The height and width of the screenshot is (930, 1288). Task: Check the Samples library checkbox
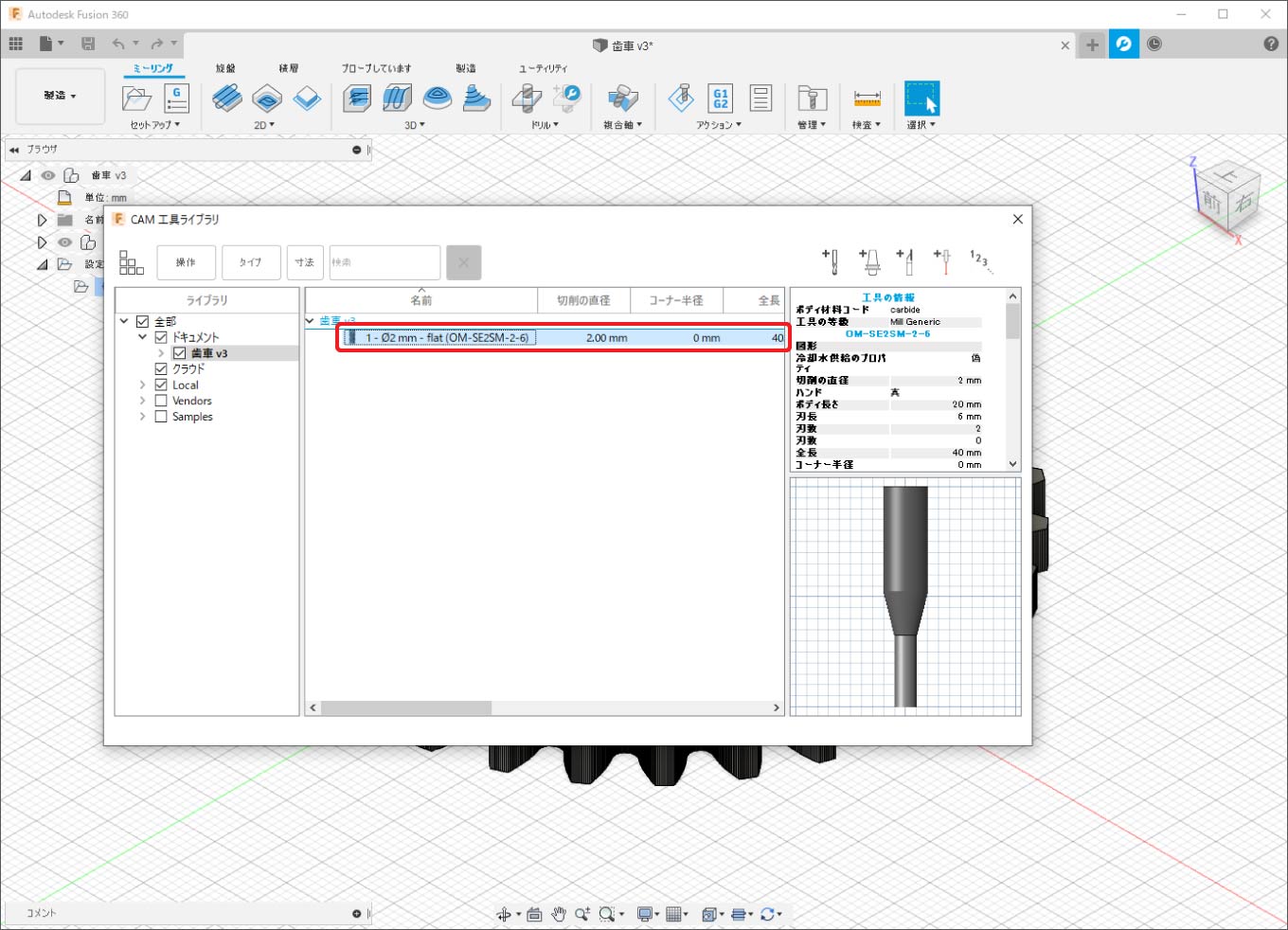pyautogui.click(x=161, y=417)
